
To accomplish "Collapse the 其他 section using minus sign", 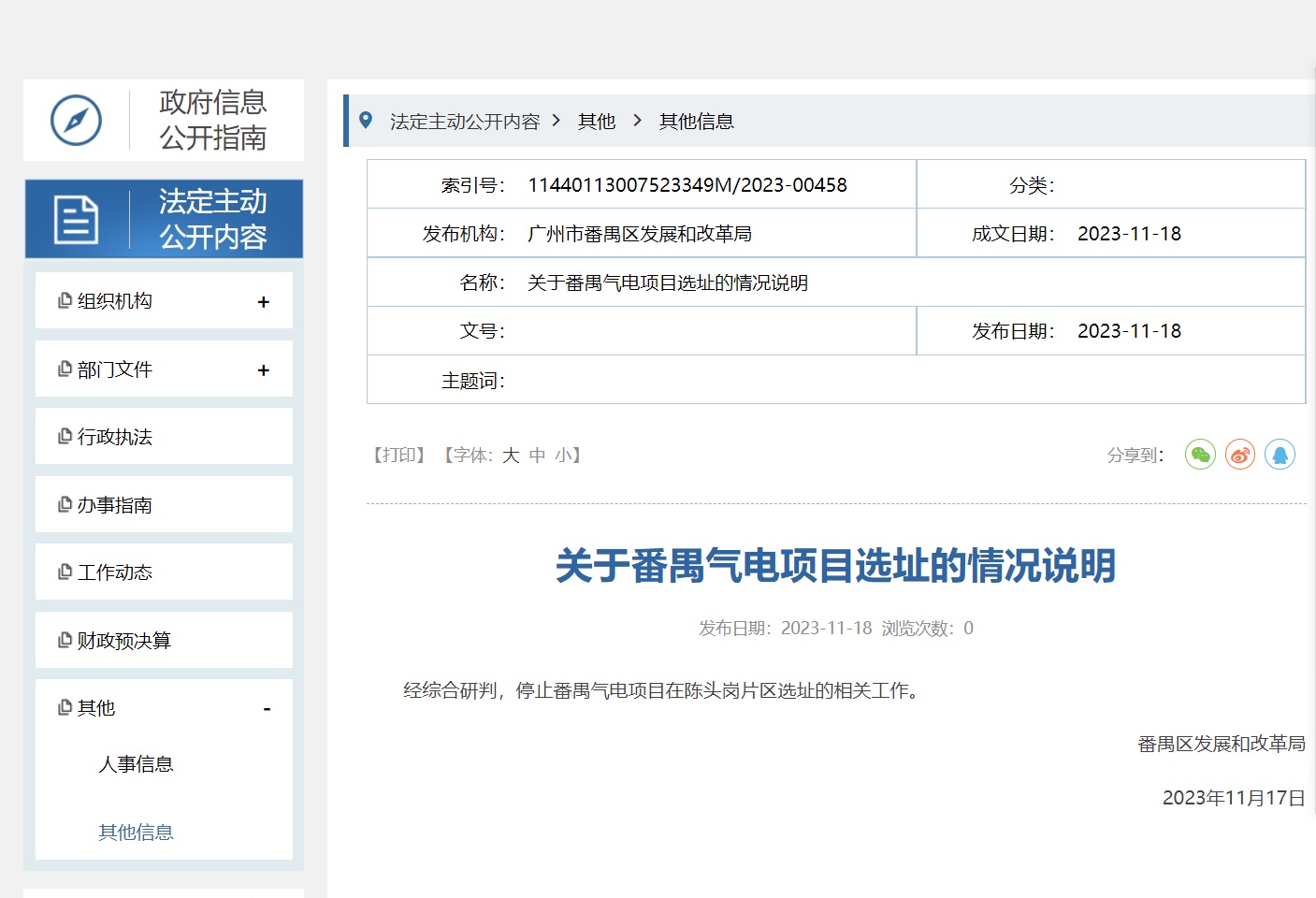I will (x=267, y=709).
